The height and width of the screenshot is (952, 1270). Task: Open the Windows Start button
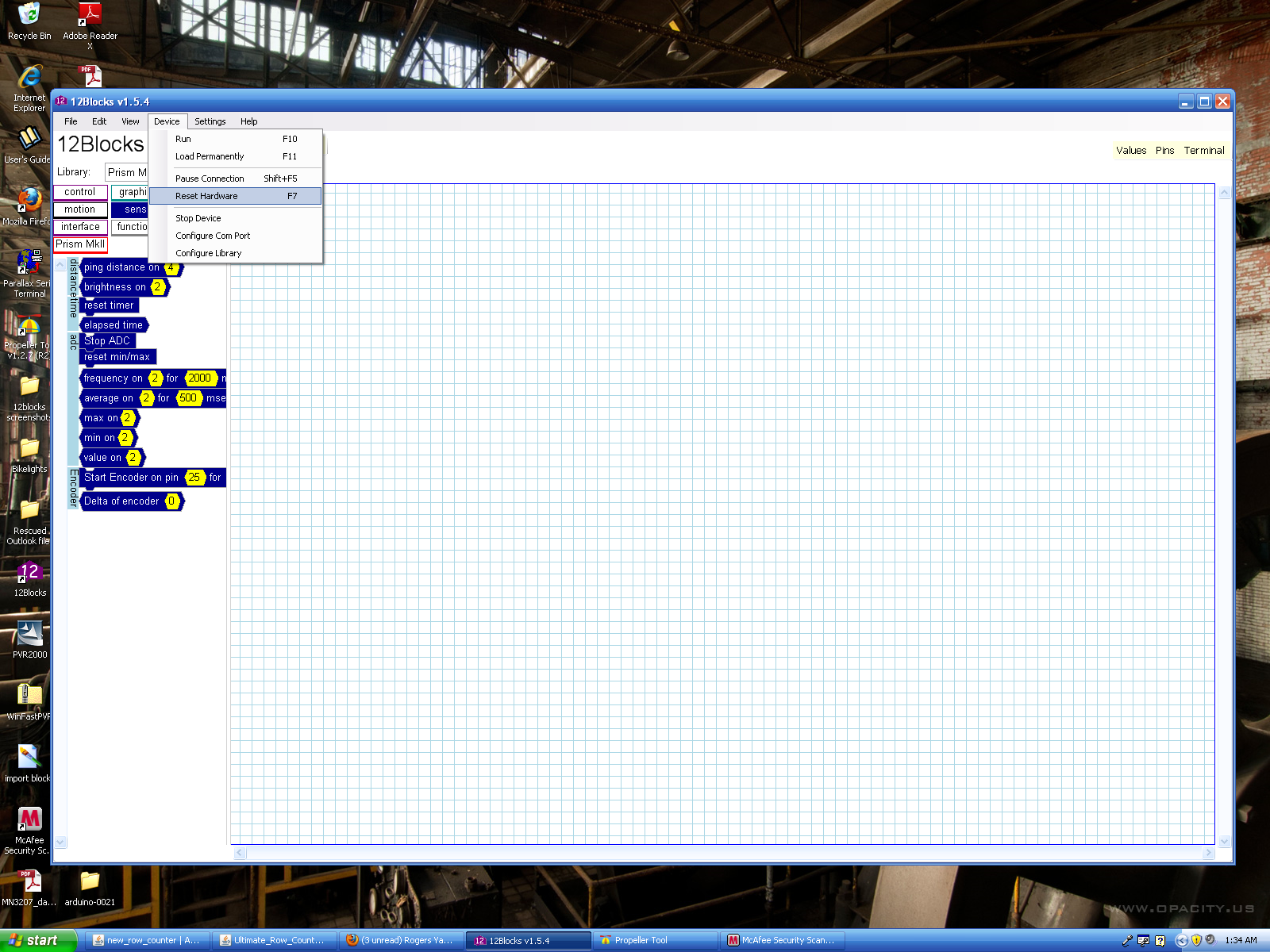point(37,940)
